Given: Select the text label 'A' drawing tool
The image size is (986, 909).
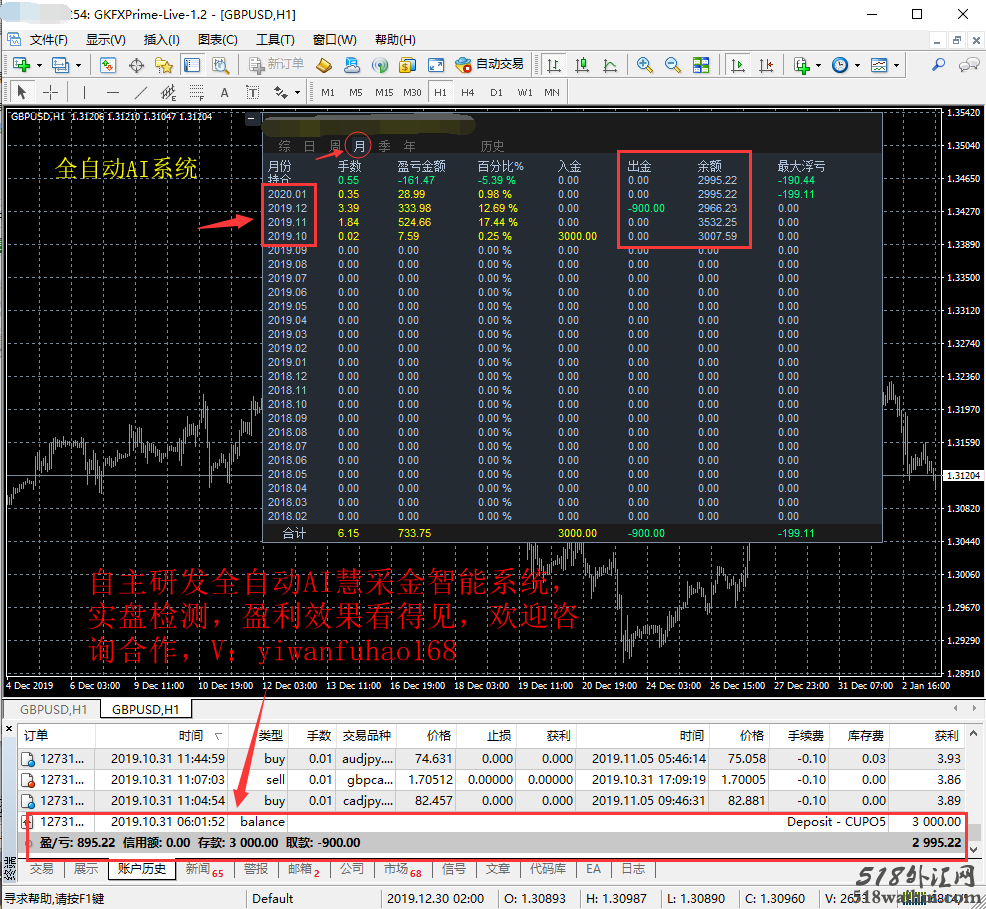Looking at the screenshot, I should tap(225, 93).
